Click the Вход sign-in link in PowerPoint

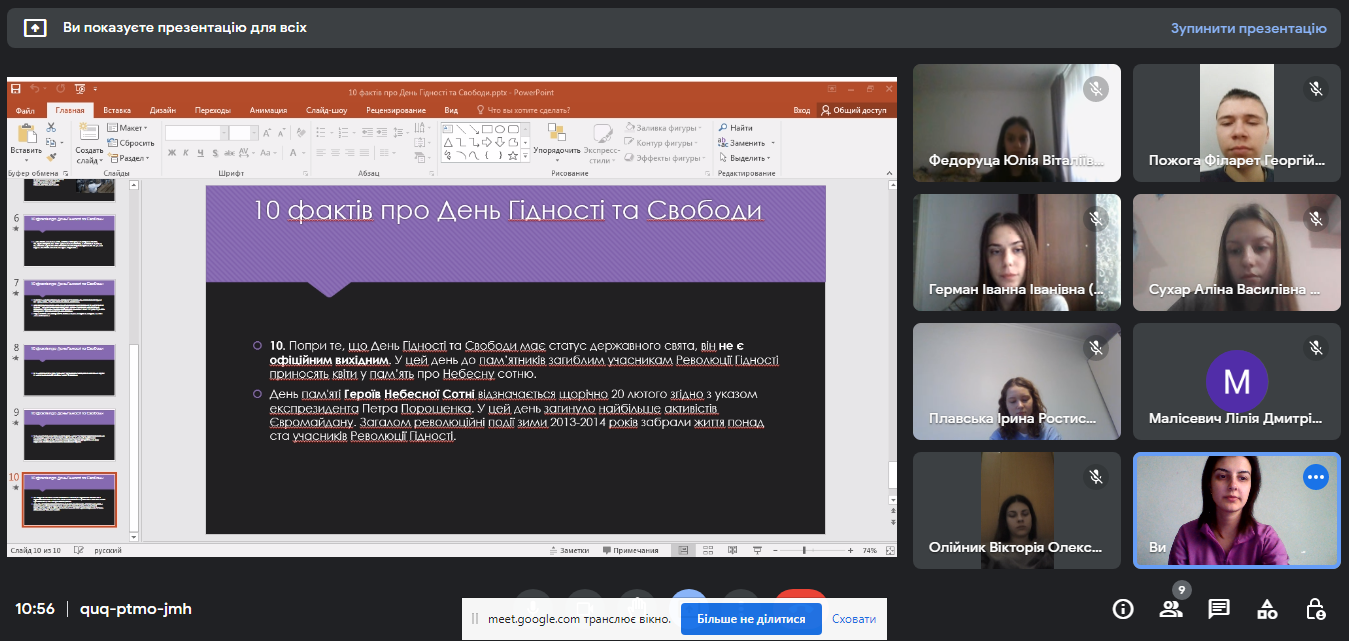[x=801, y=110]
